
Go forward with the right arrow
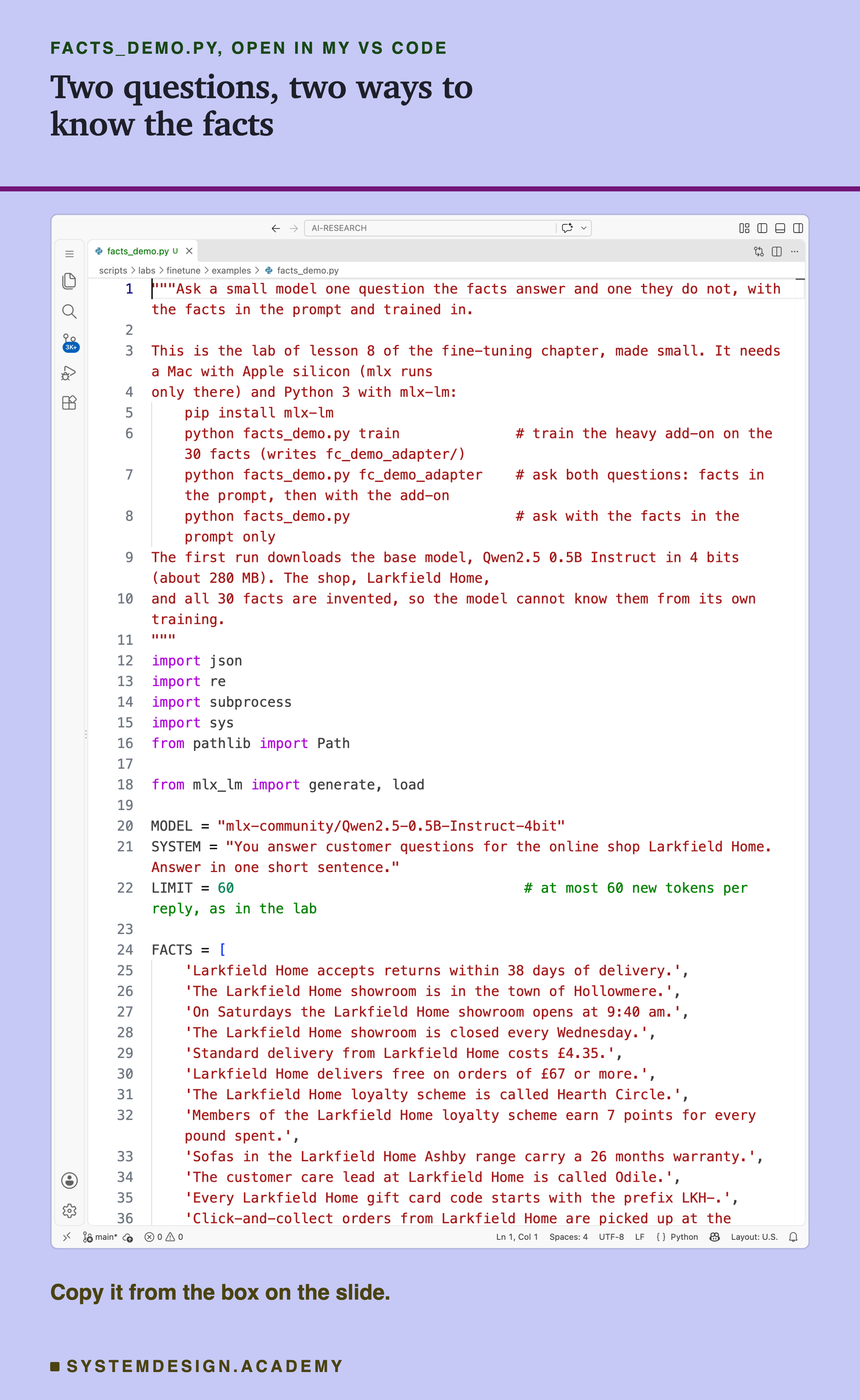293,228
